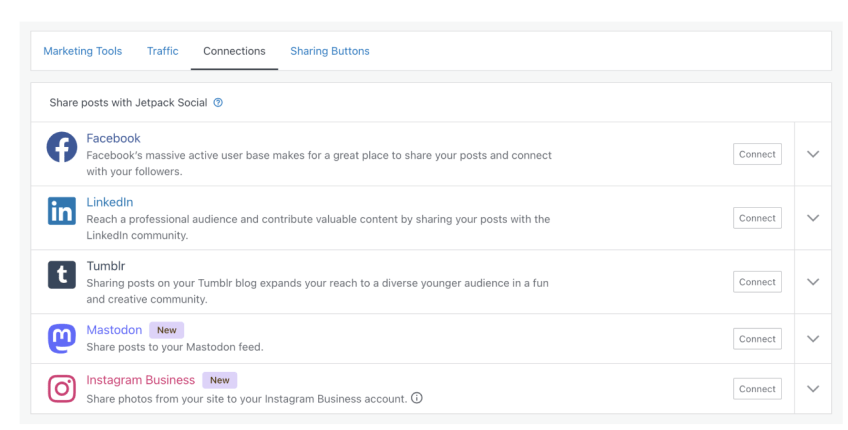Expand the Facebook connection details

click(812, 154)
